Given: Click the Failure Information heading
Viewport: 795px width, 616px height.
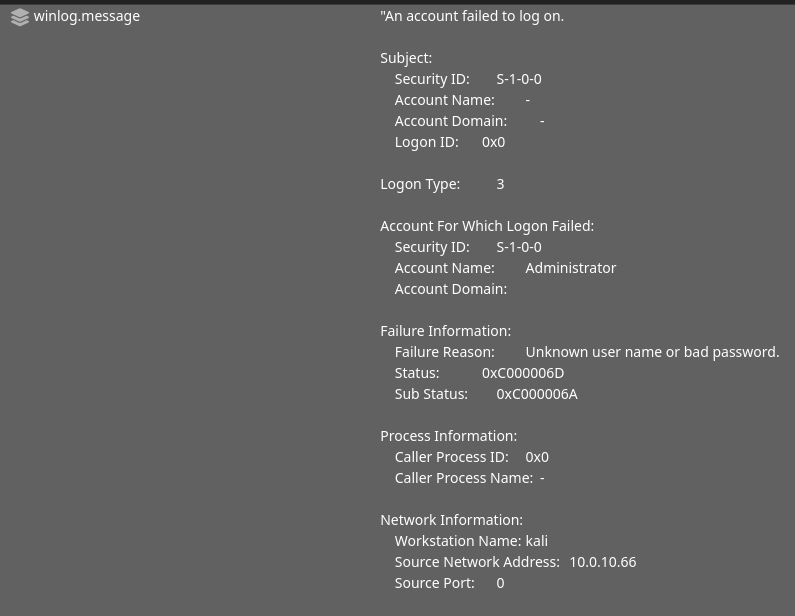Looking at the screenshot, I should click(x=445, y=331).
